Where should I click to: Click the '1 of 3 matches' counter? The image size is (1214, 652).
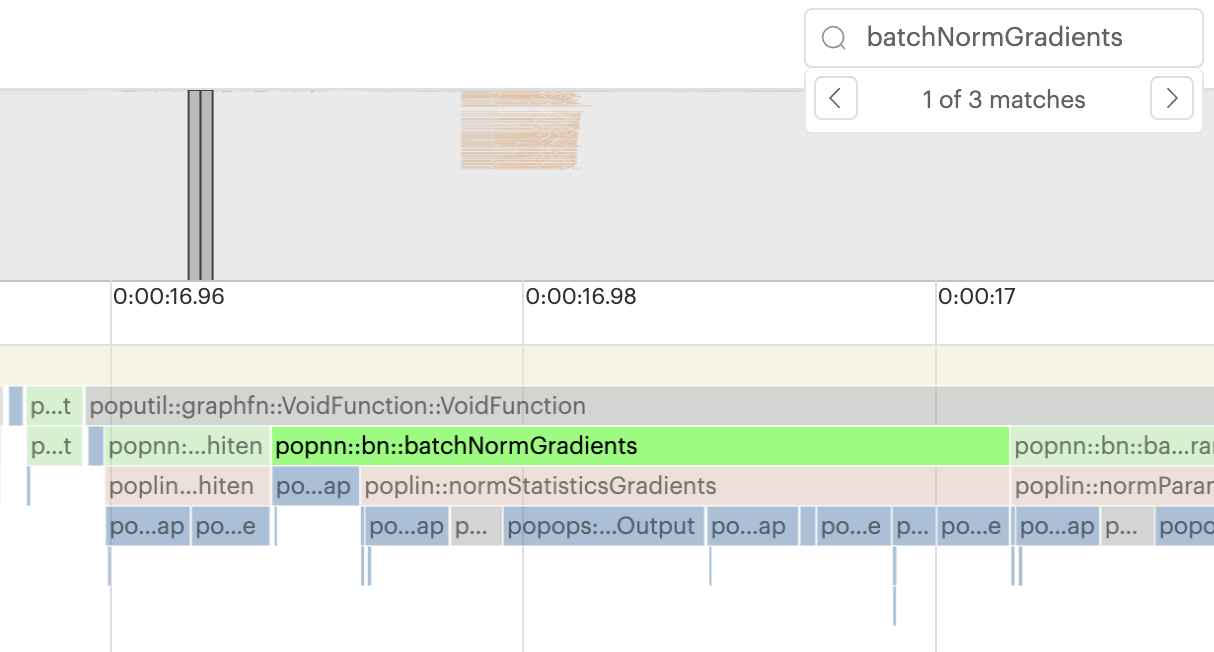click(1003, 99)
